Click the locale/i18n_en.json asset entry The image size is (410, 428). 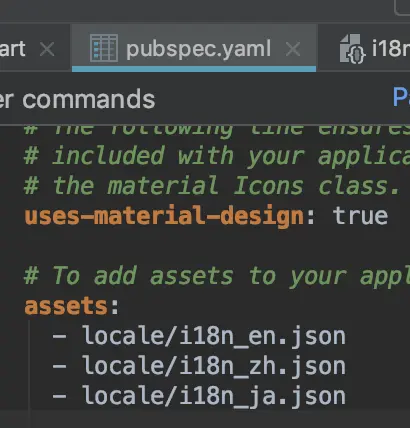coord(214,336)
